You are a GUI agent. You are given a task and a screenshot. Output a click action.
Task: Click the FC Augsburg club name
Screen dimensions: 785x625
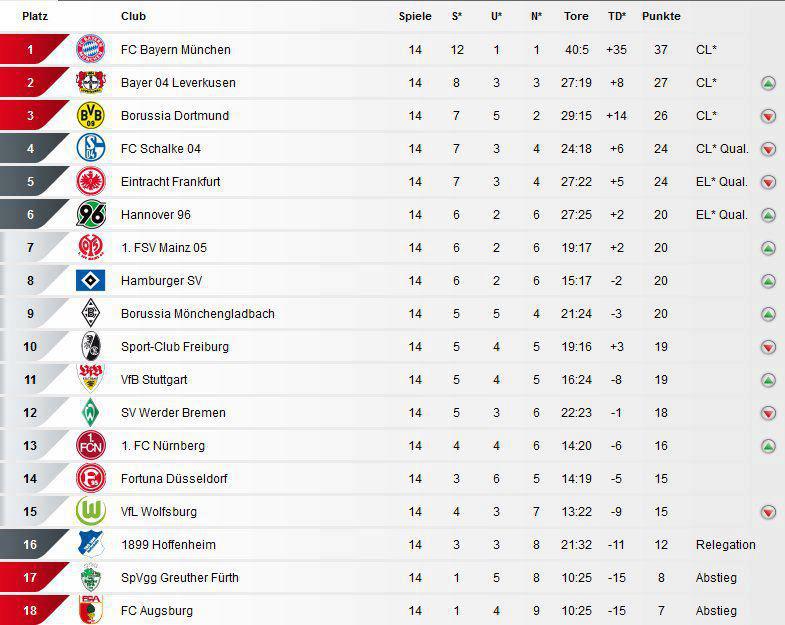point(157,611)
